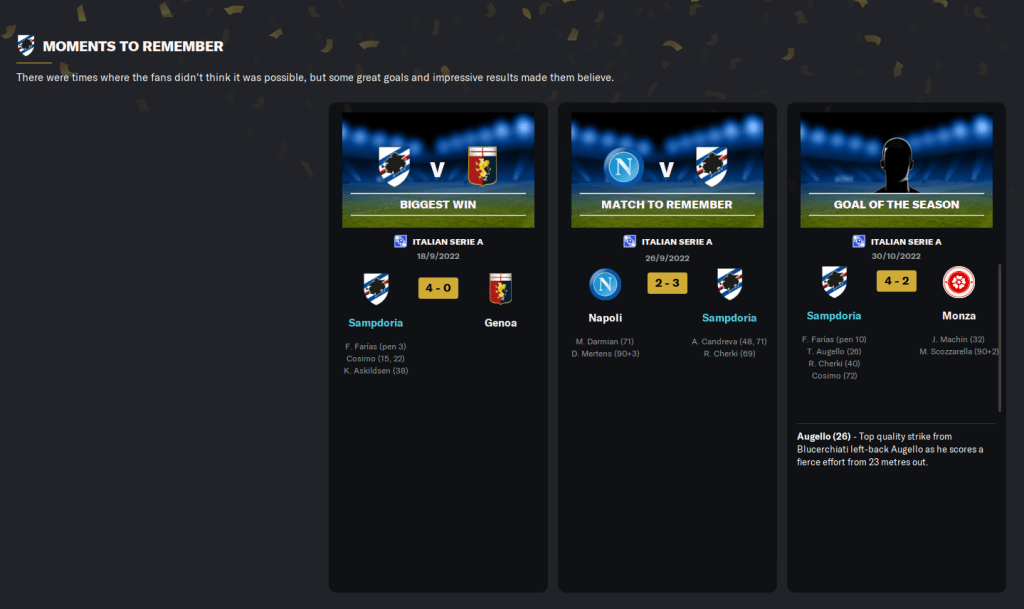Click the Sampdoria crest next to Moments to Remember
Screen dimensions: 1024x609
(26, 46)
